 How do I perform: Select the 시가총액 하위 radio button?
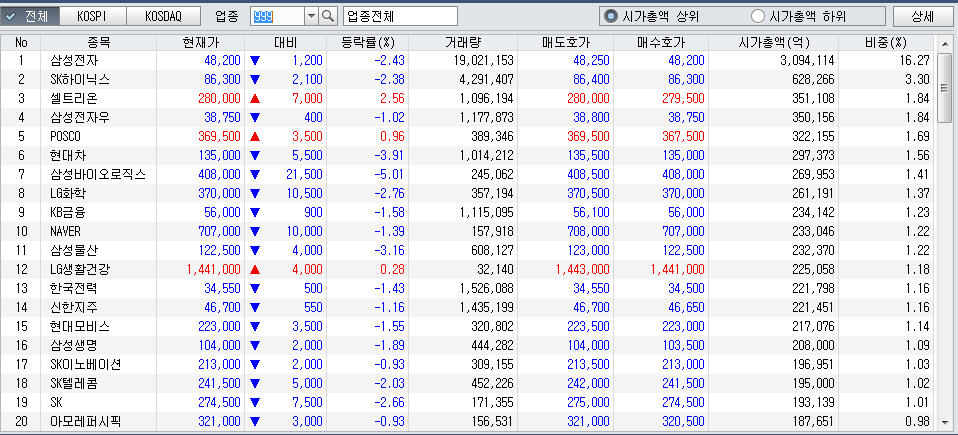[x=757, y=17]
